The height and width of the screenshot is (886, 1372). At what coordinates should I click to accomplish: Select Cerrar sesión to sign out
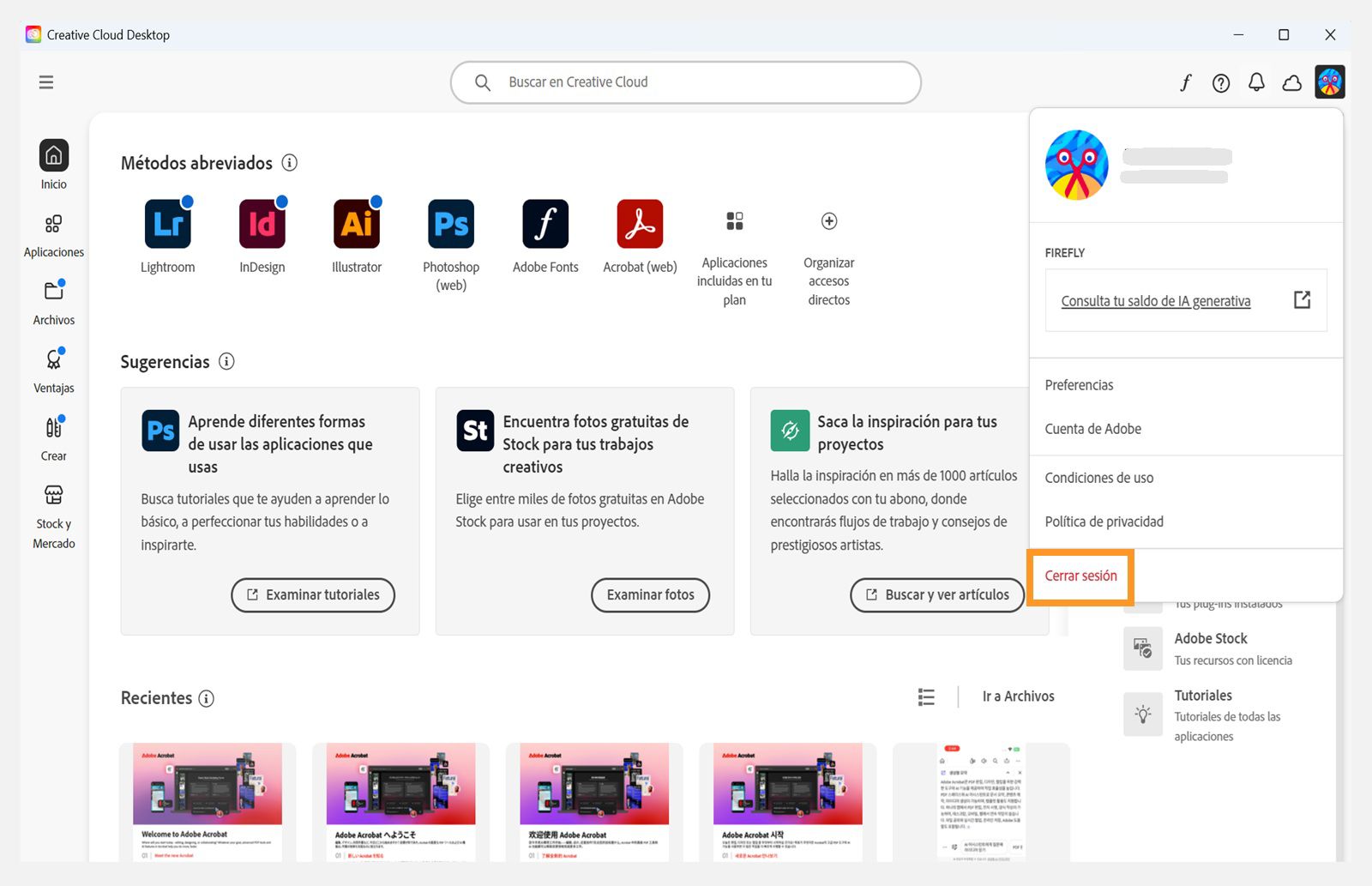pyautogui.click(x=1080, y=576)
